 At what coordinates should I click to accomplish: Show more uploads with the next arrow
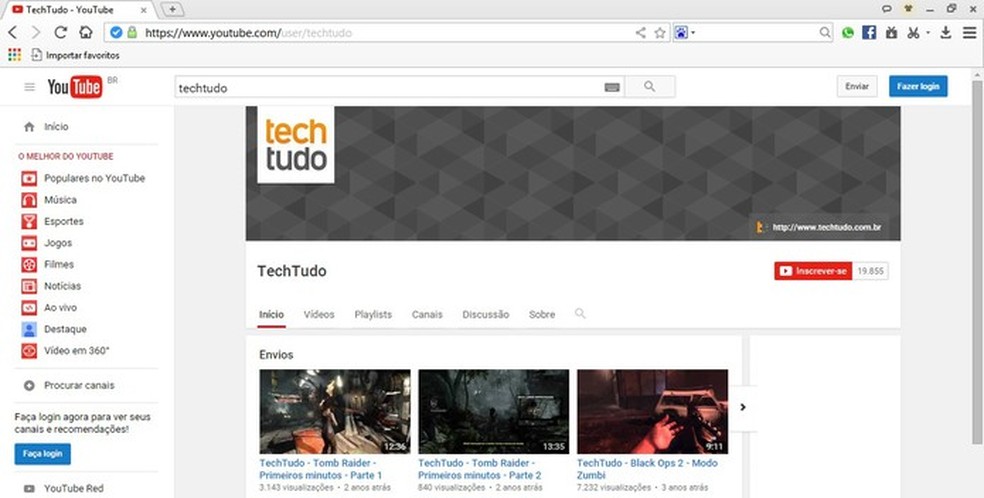(743, 407)
